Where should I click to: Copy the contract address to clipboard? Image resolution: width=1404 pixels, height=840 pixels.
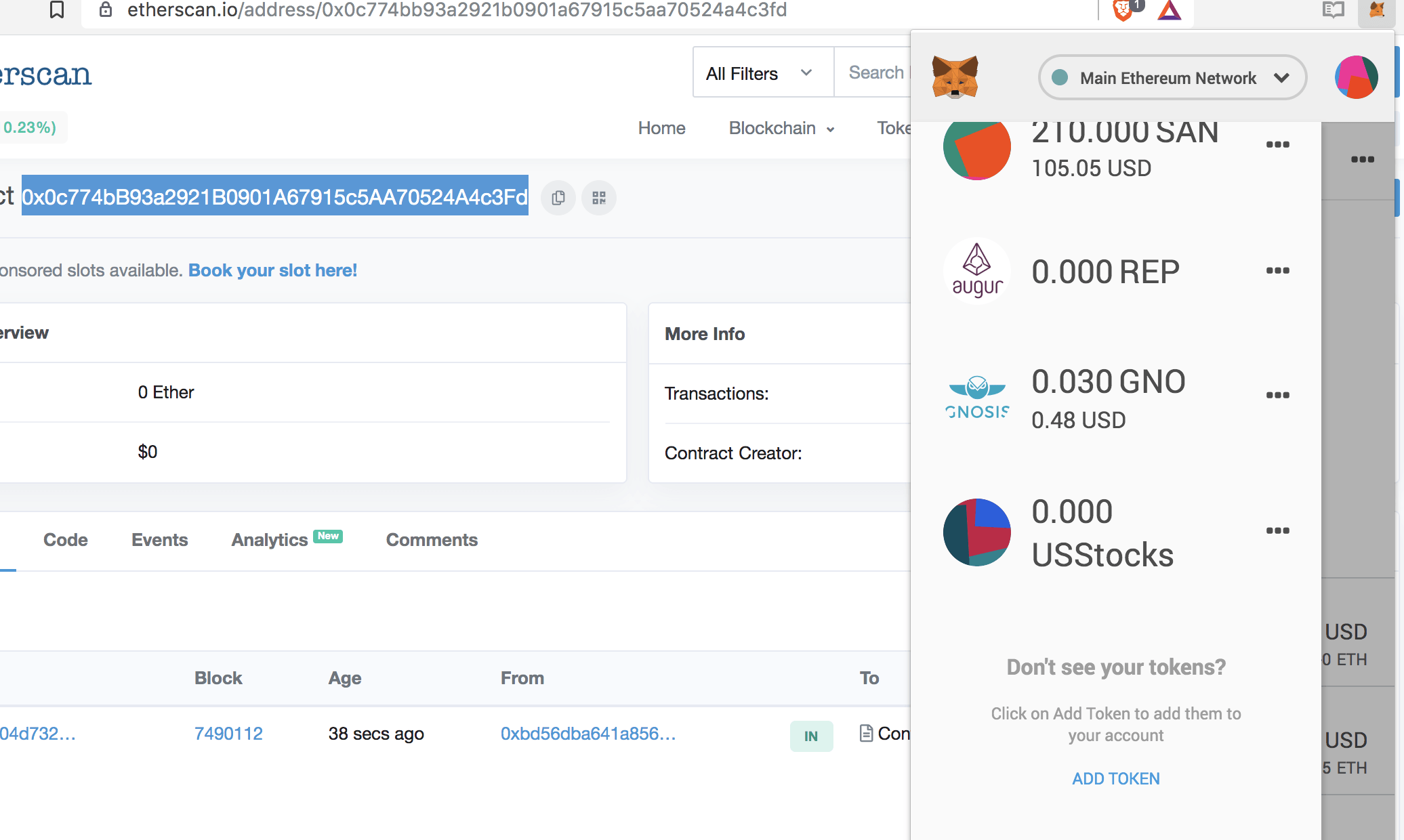point(558,198)
